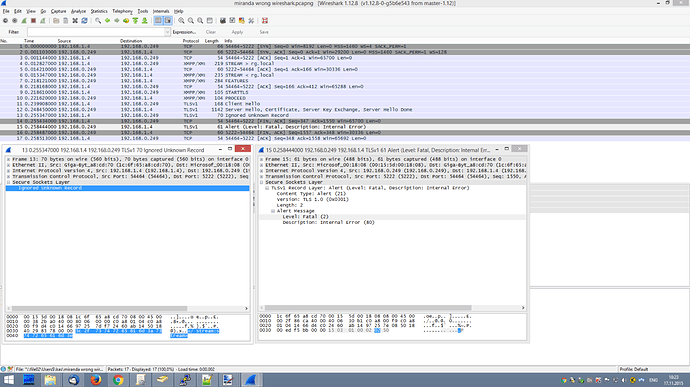Reset zoom to normal size

(200, 21)
